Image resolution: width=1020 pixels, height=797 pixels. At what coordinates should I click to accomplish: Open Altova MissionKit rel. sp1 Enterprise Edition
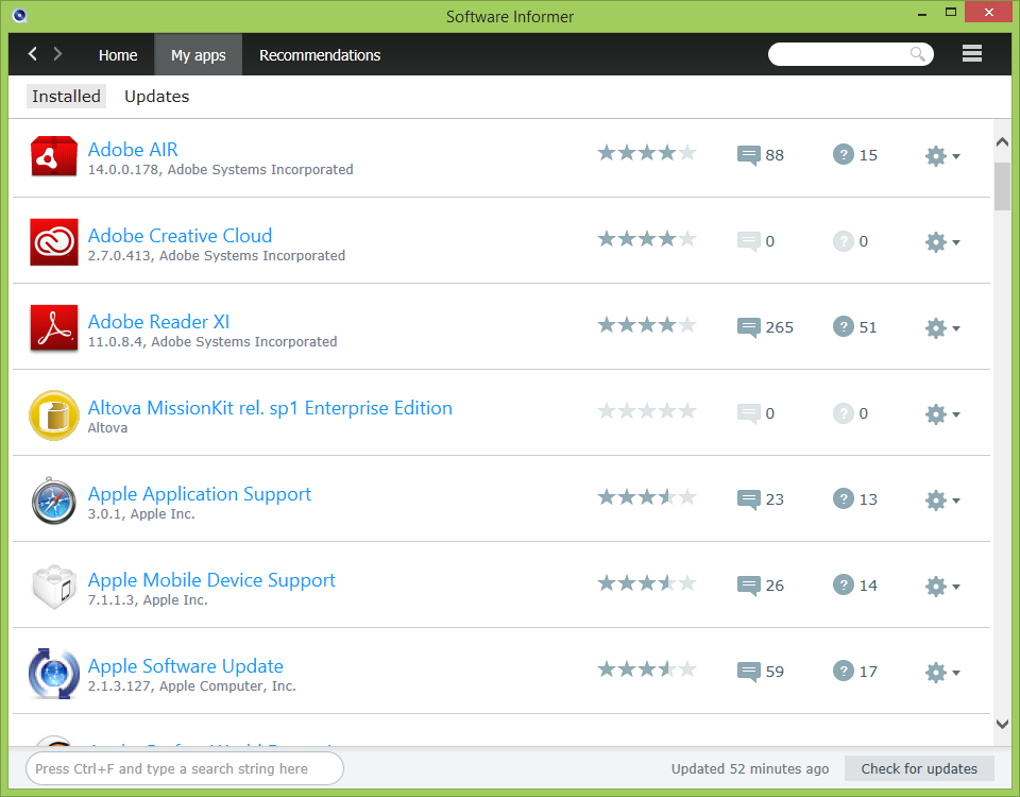click(x=270, y=407)
